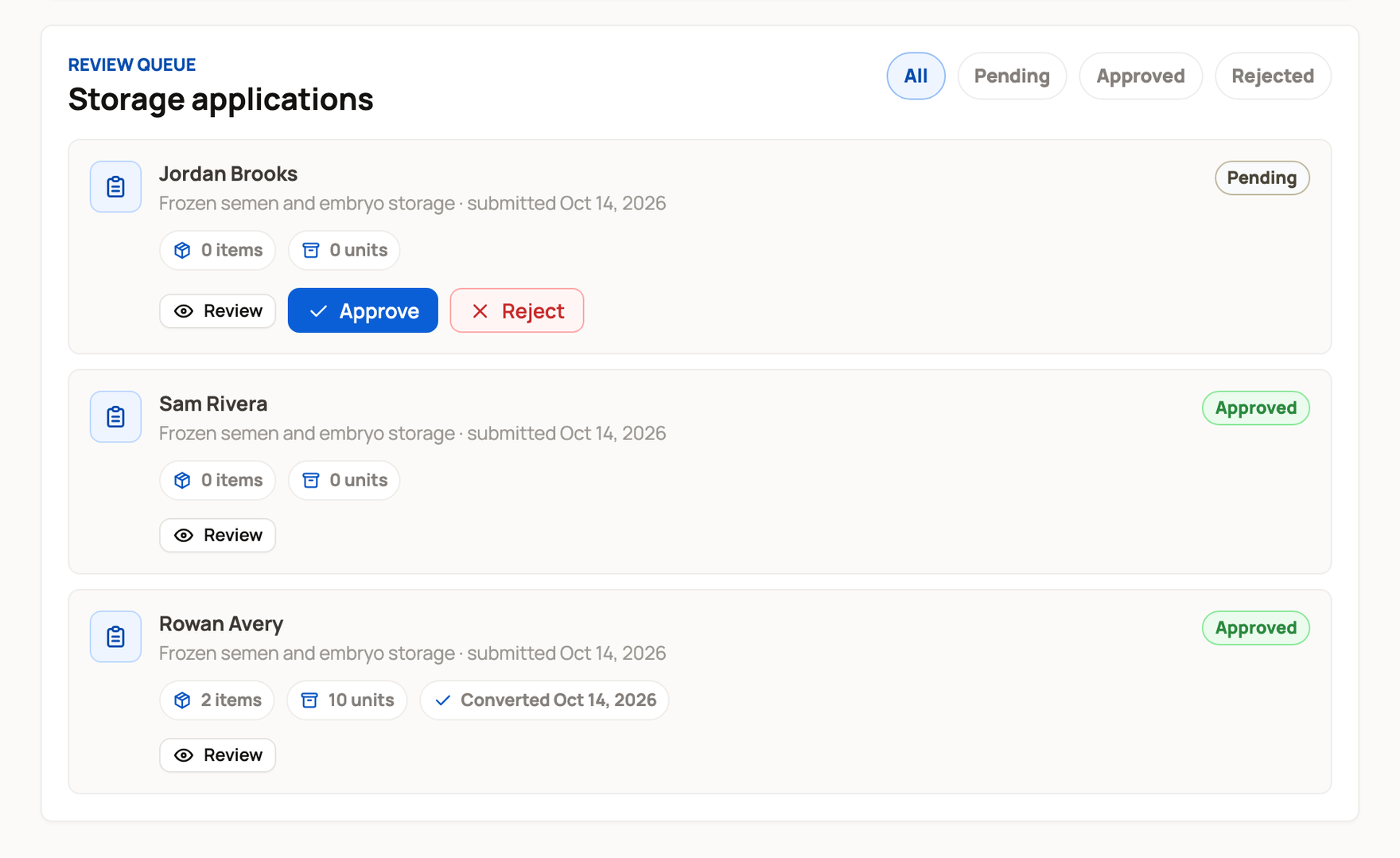
Task: Click the 10 units count text
Action: tap(361, 700)
